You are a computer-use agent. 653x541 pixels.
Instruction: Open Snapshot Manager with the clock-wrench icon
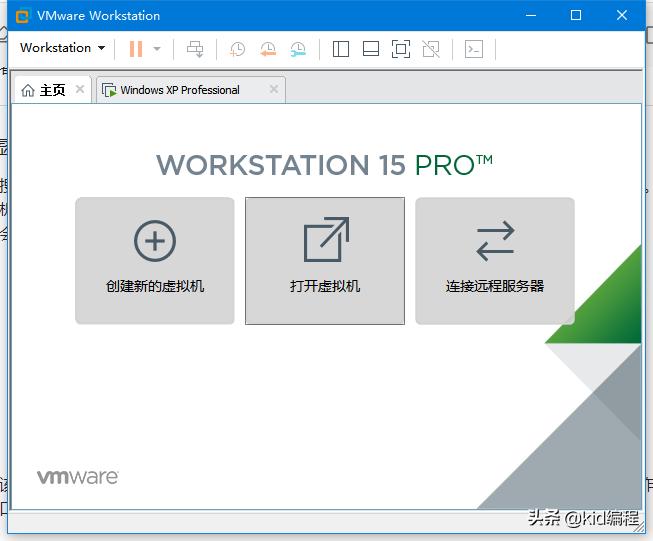click(x=298, y=49)
